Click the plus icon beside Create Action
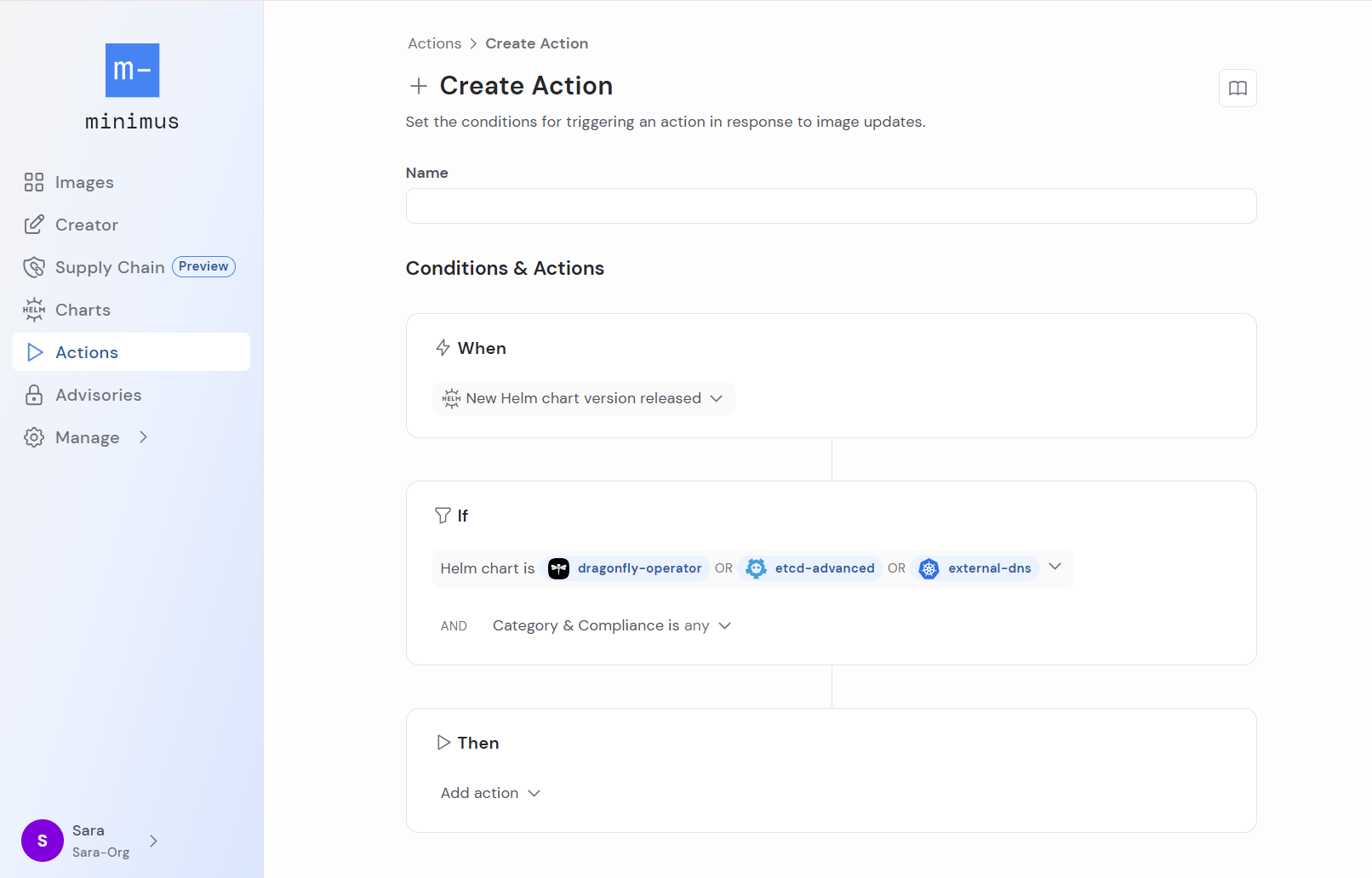The height and width of the screenshot is (878, 1372). click(418, 86)
